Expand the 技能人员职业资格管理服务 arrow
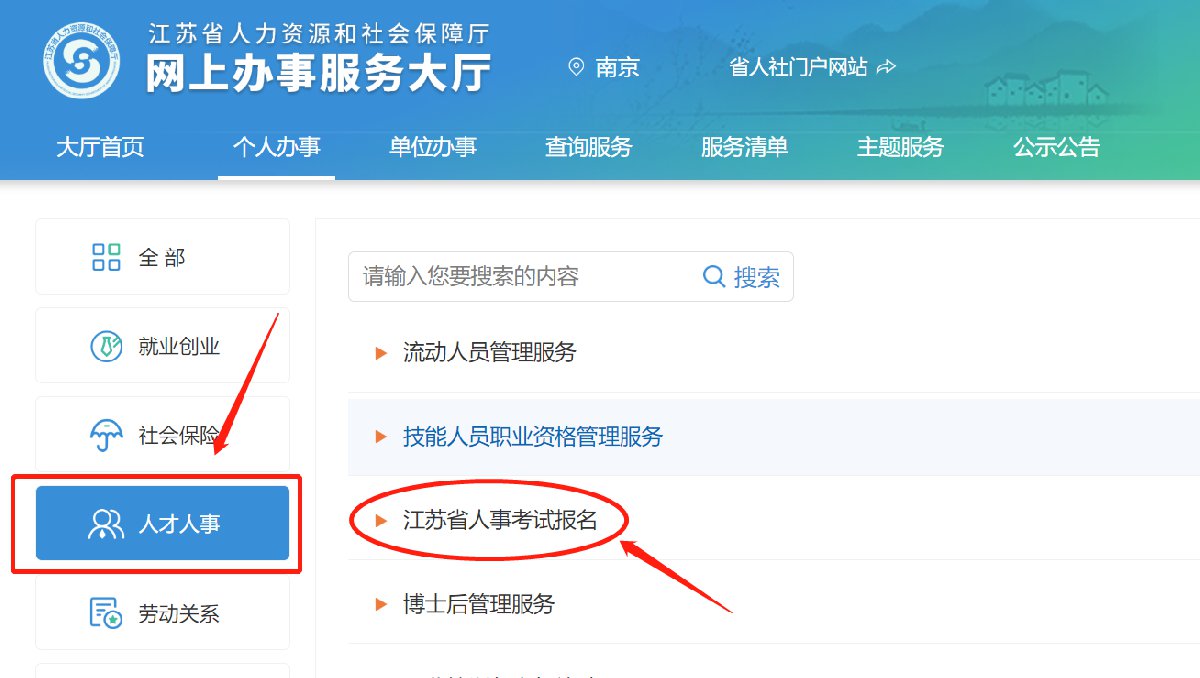The height and width of the screenshot is (678, 1200). point(381,437)
